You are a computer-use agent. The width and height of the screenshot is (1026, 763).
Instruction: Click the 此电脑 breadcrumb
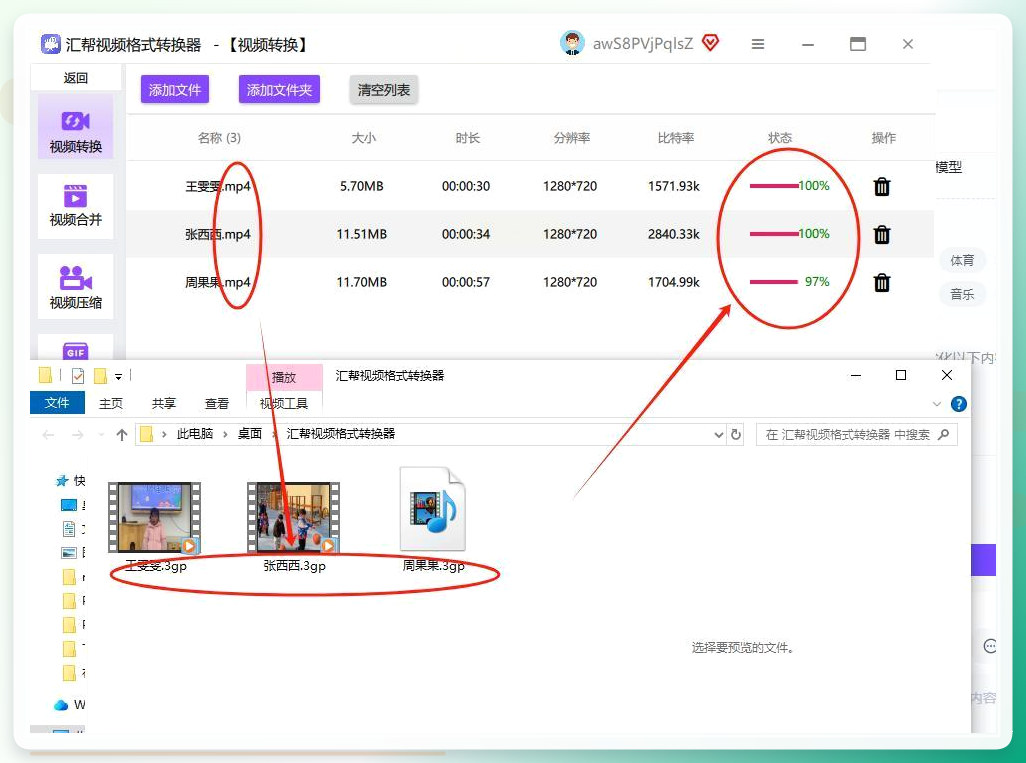click(x=195, y=434)
